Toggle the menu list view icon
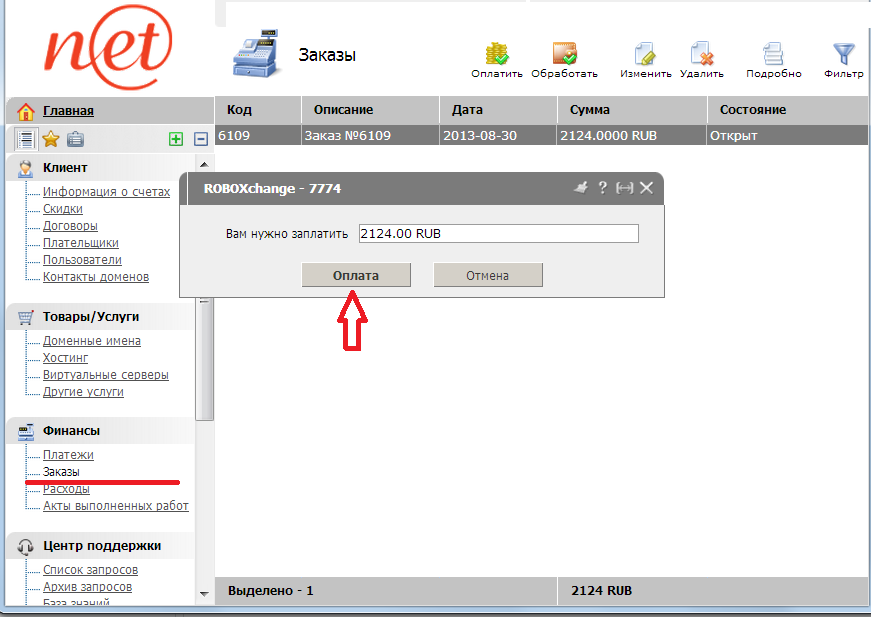Image resolution: width=871 pixels, height=617 pixels. pos(26,139)
